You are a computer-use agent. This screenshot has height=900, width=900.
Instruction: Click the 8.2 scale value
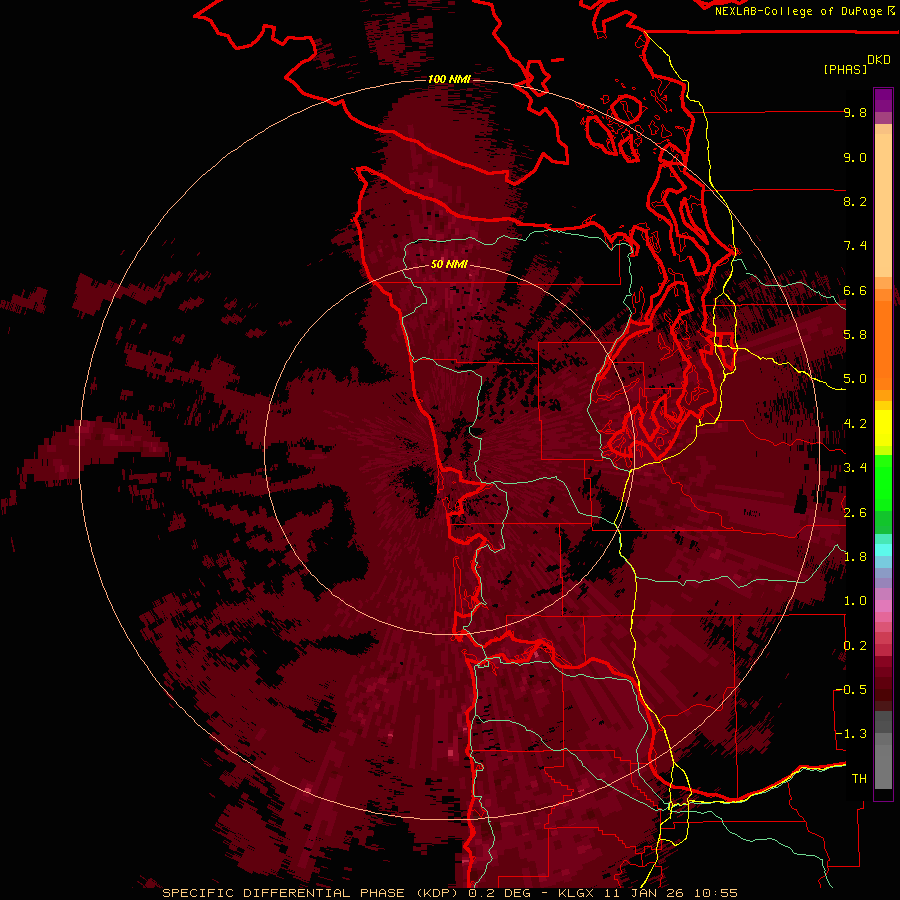(855, 202)
